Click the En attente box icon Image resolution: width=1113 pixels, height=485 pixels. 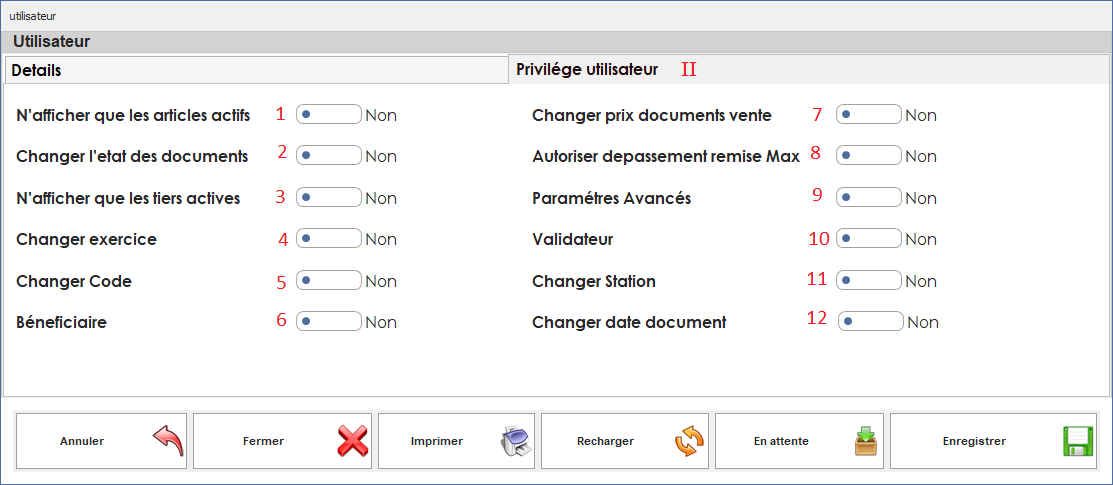click(865, 441)
